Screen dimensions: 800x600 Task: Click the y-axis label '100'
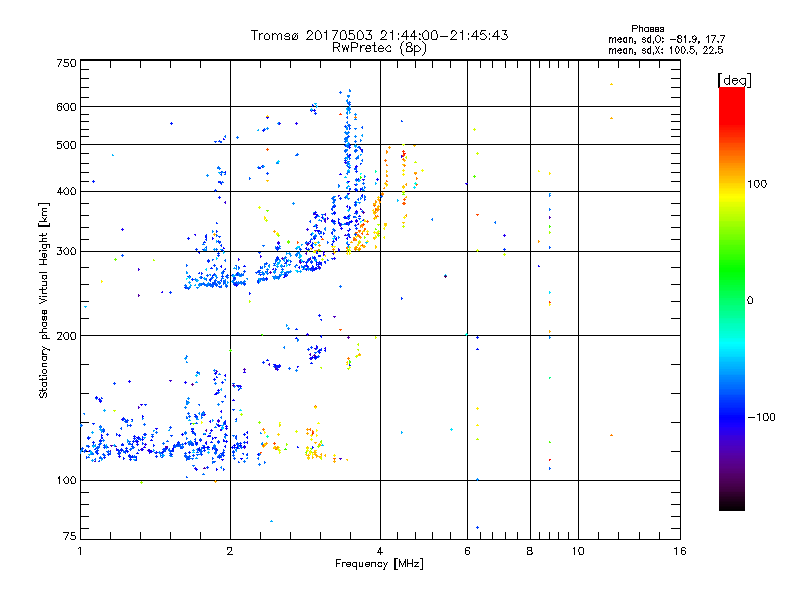(66, 481)
